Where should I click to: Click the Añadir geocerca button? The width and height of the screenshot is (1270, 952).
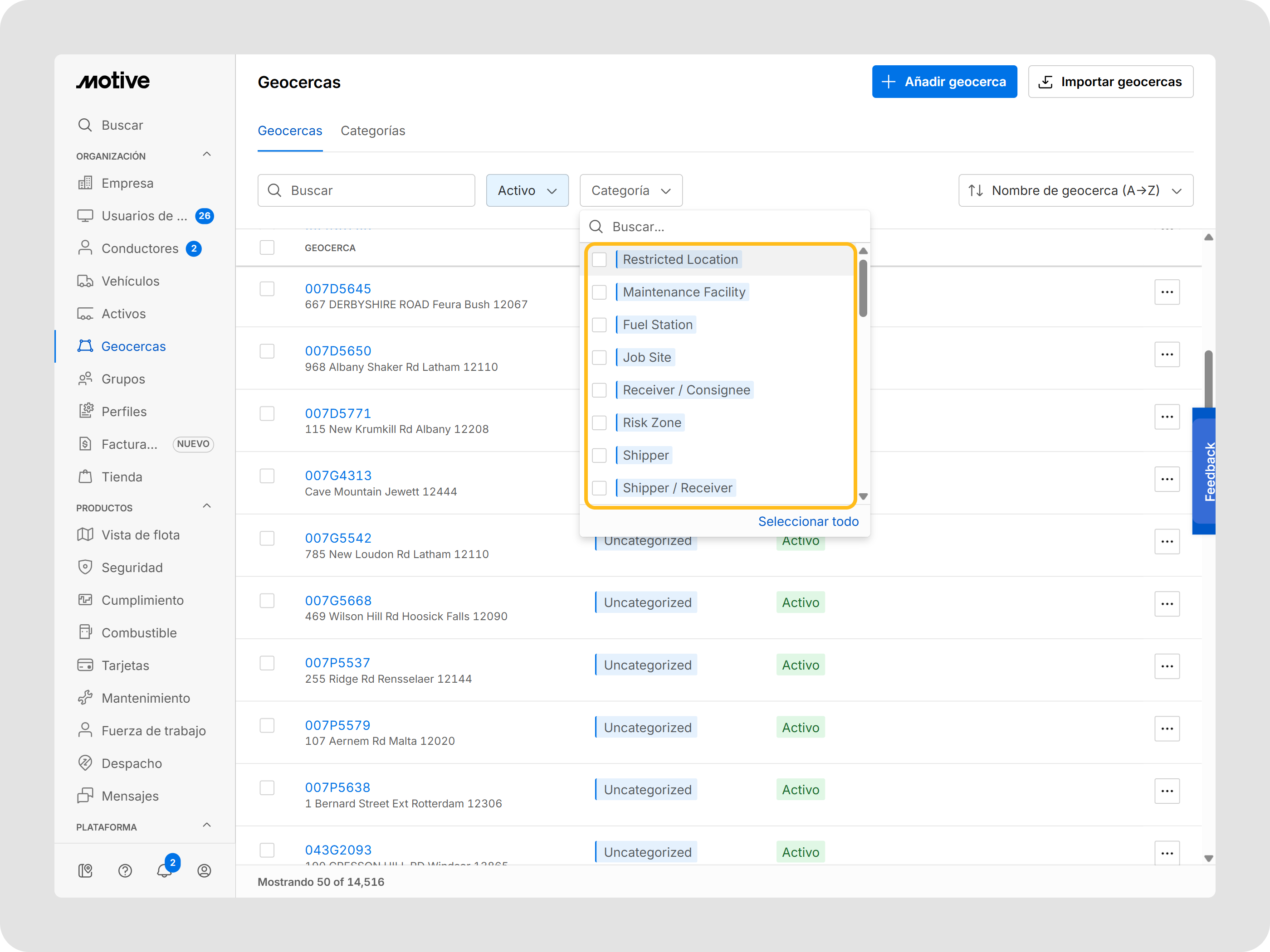coord(944,82)
